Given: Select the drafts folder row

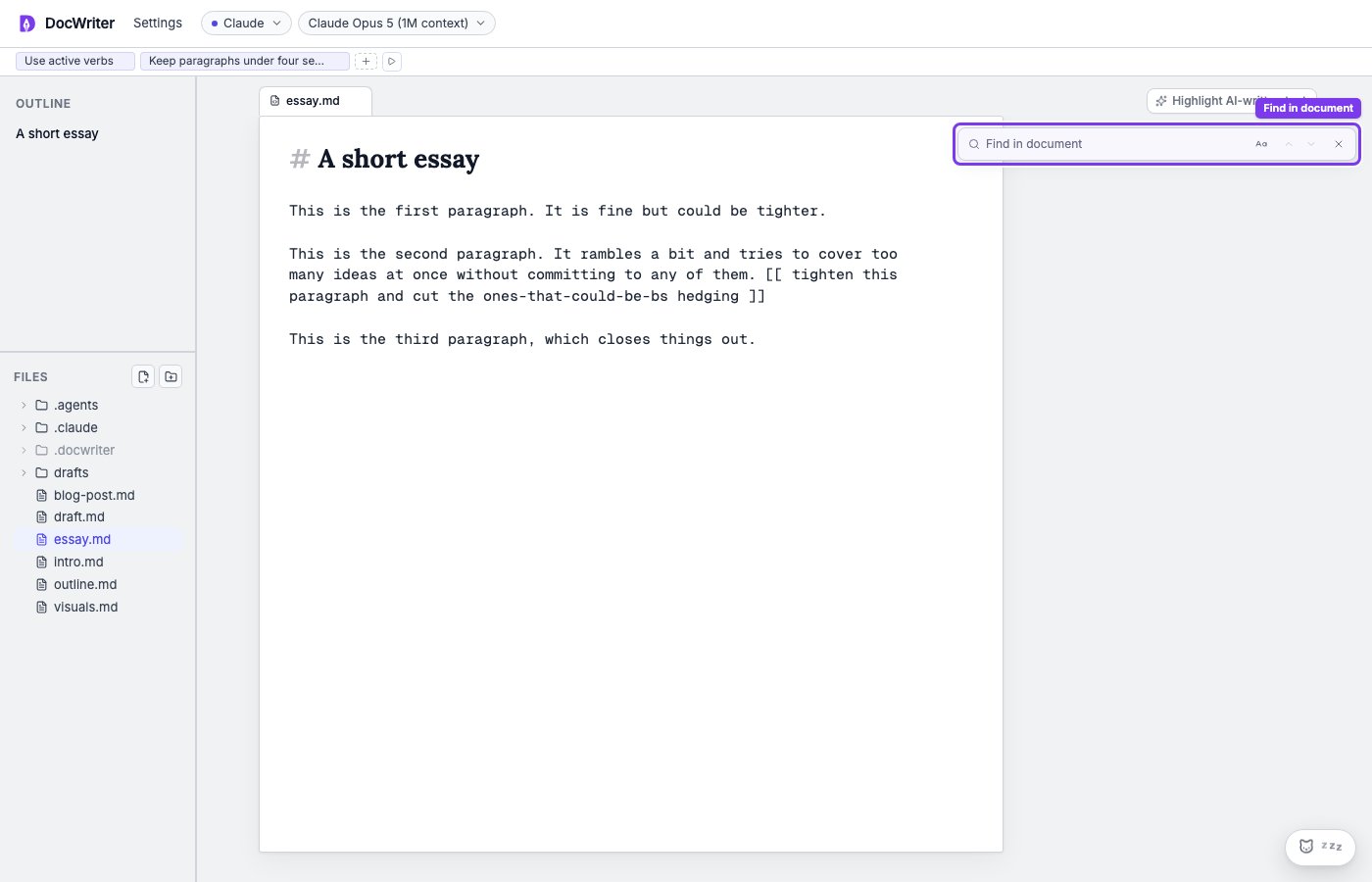Looking at the screenshot, I should point(98,472).
